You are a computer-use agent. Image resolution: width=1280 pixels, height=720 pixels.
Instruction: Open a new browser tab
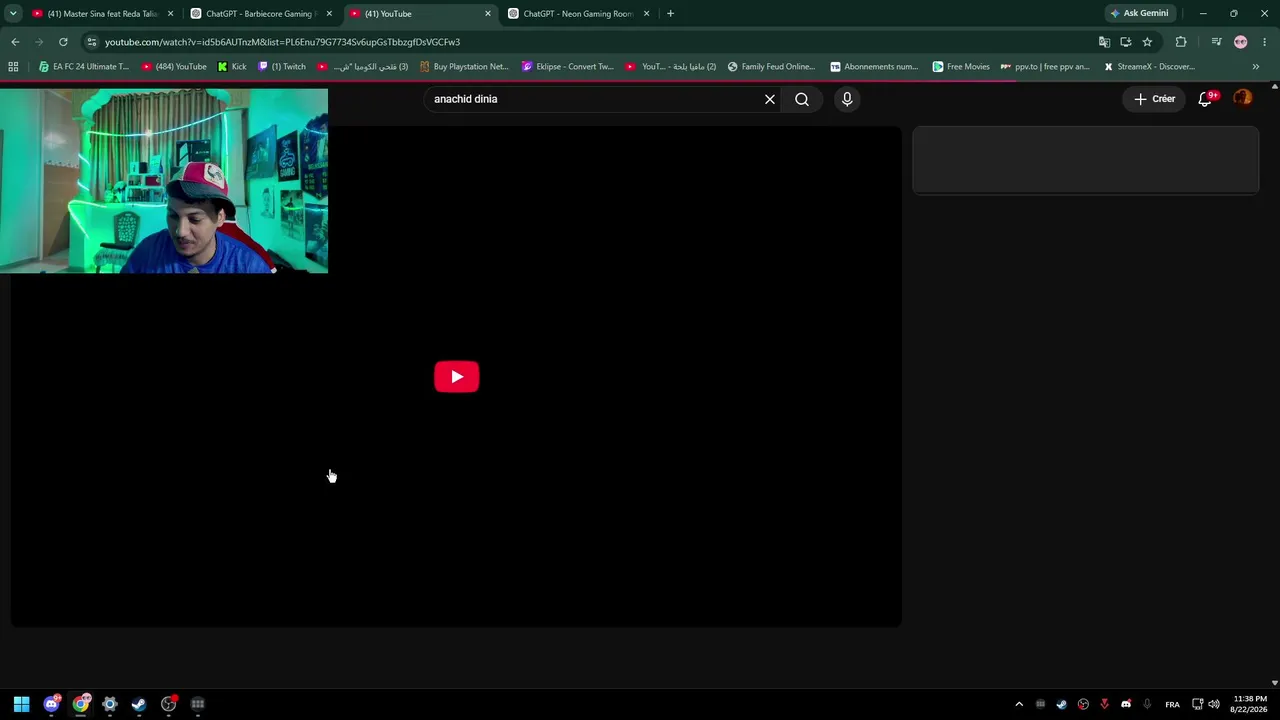[670, 14]
